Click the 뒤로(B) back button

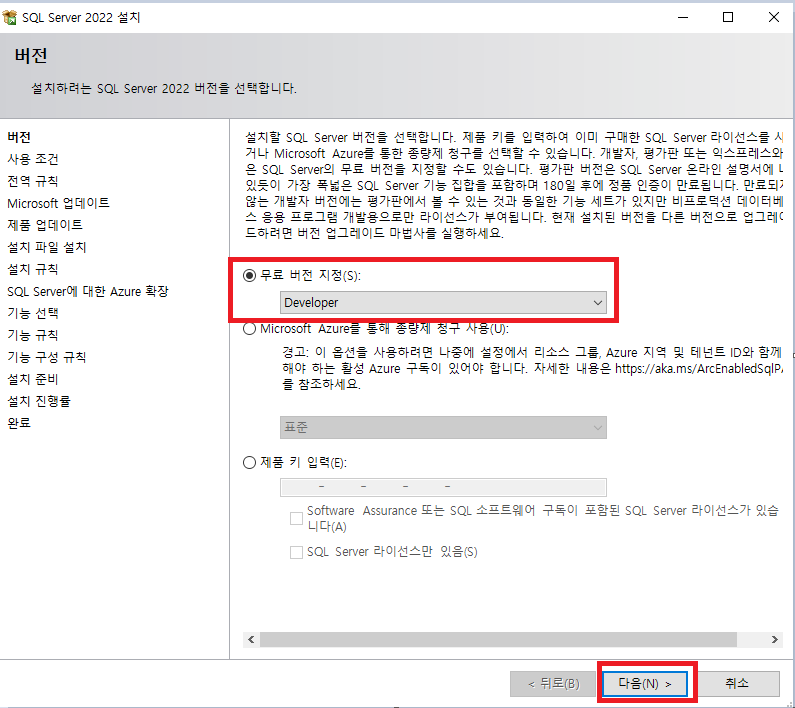point(554,684)
